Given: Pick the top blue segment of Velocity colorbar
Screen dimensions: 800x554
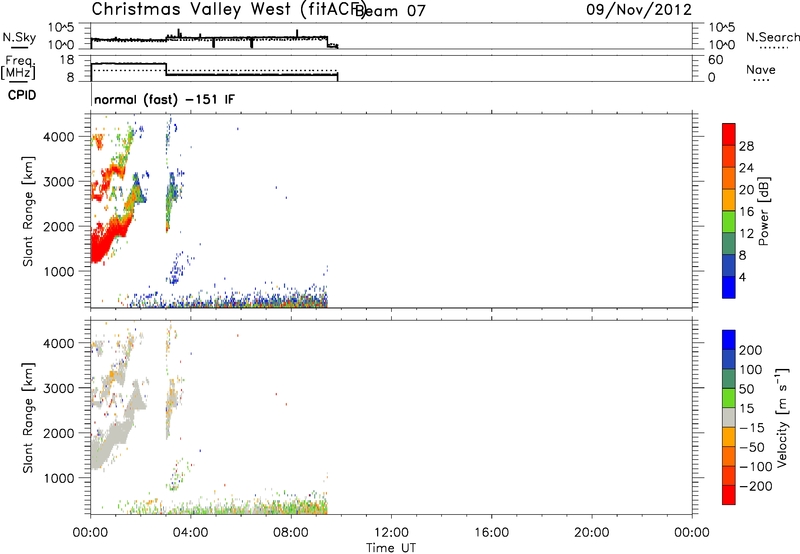Looking at the screenshot, I should pyautogui.click(x=729, y=340).
